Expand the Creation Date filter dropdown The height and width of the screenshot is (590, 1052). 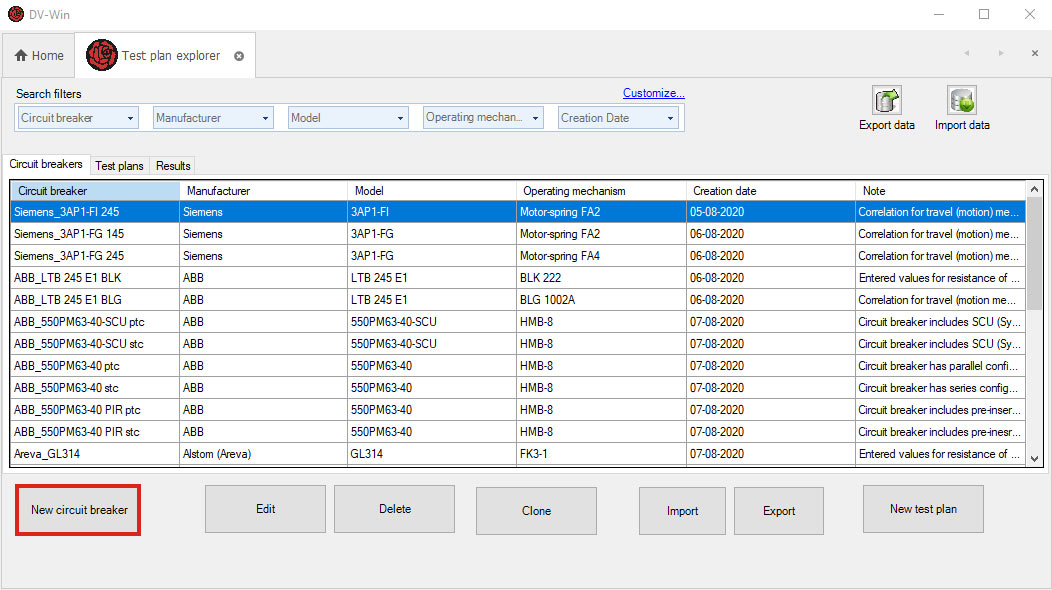click(x=670, y=118)
